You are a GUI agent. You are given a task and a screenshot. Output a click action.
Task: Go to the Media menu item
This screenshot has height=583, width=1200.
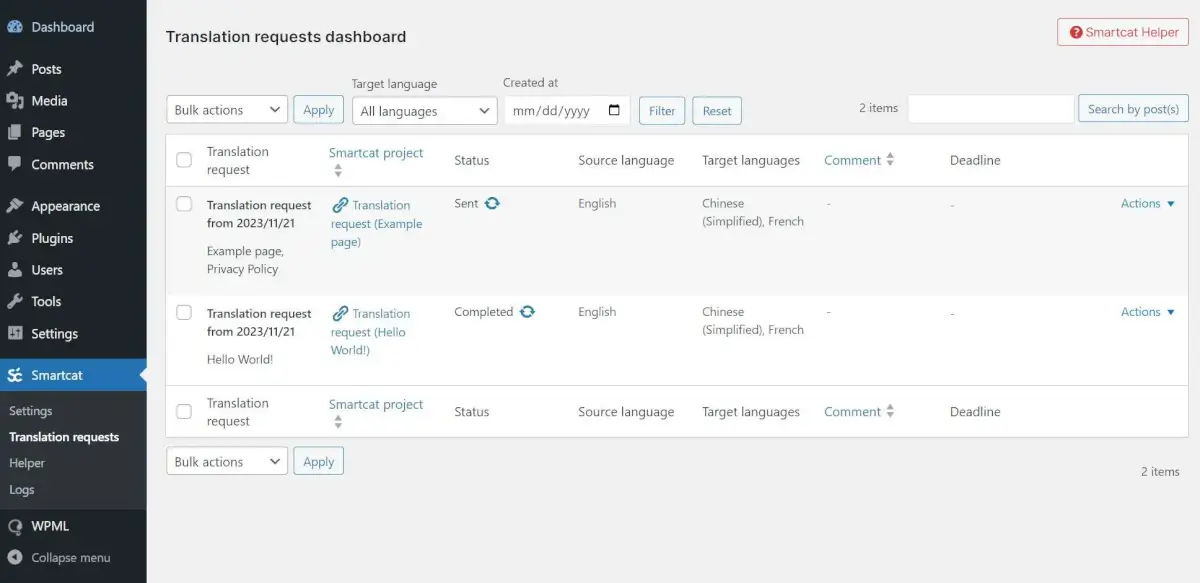point(73,101)
